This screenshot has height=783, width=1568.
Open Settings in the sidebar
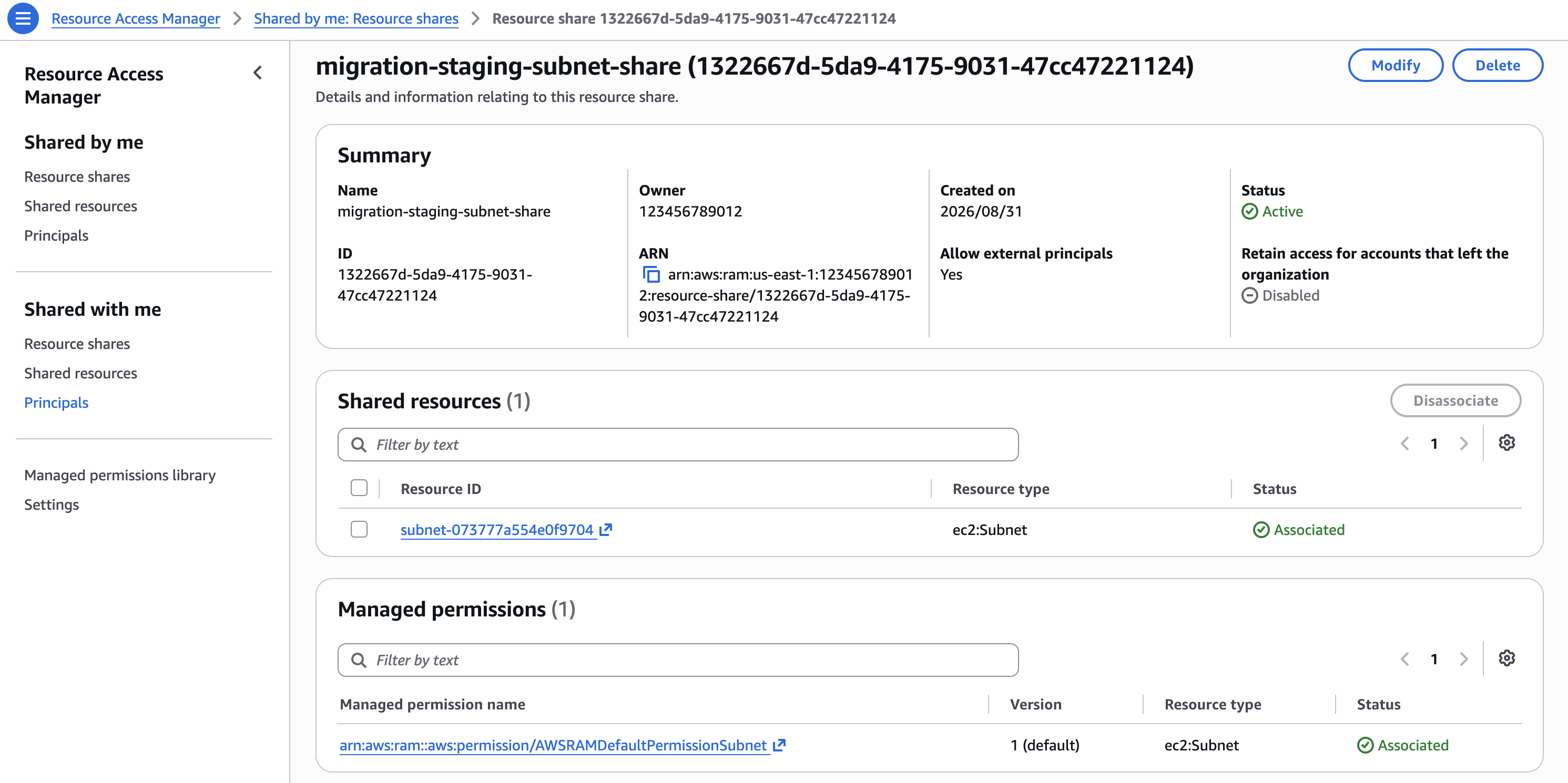(x=52, y=505)
